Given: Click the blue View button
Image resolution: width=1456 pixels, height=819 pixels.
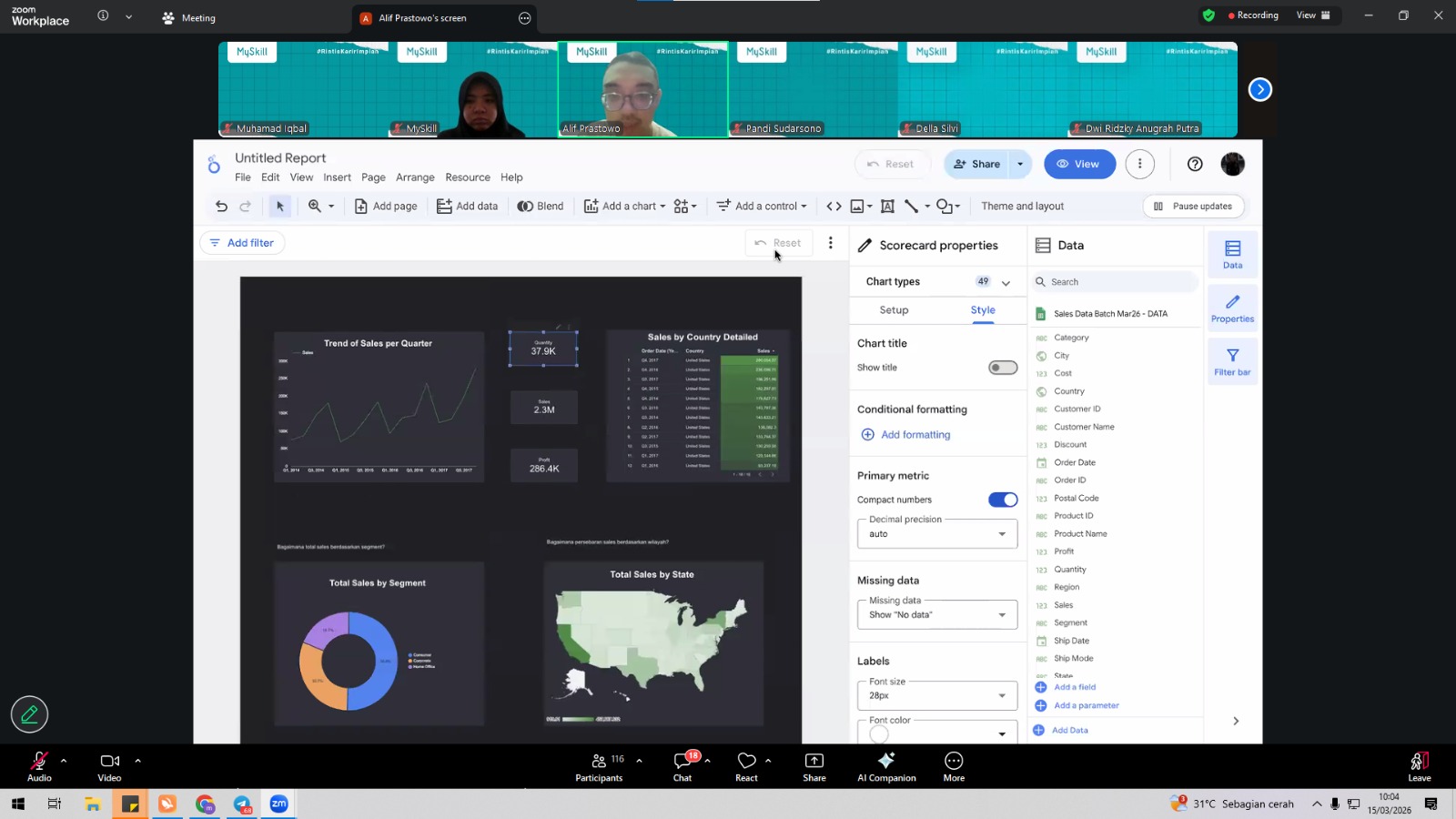Looking at the screenshot, I should tap(1079, 165).
